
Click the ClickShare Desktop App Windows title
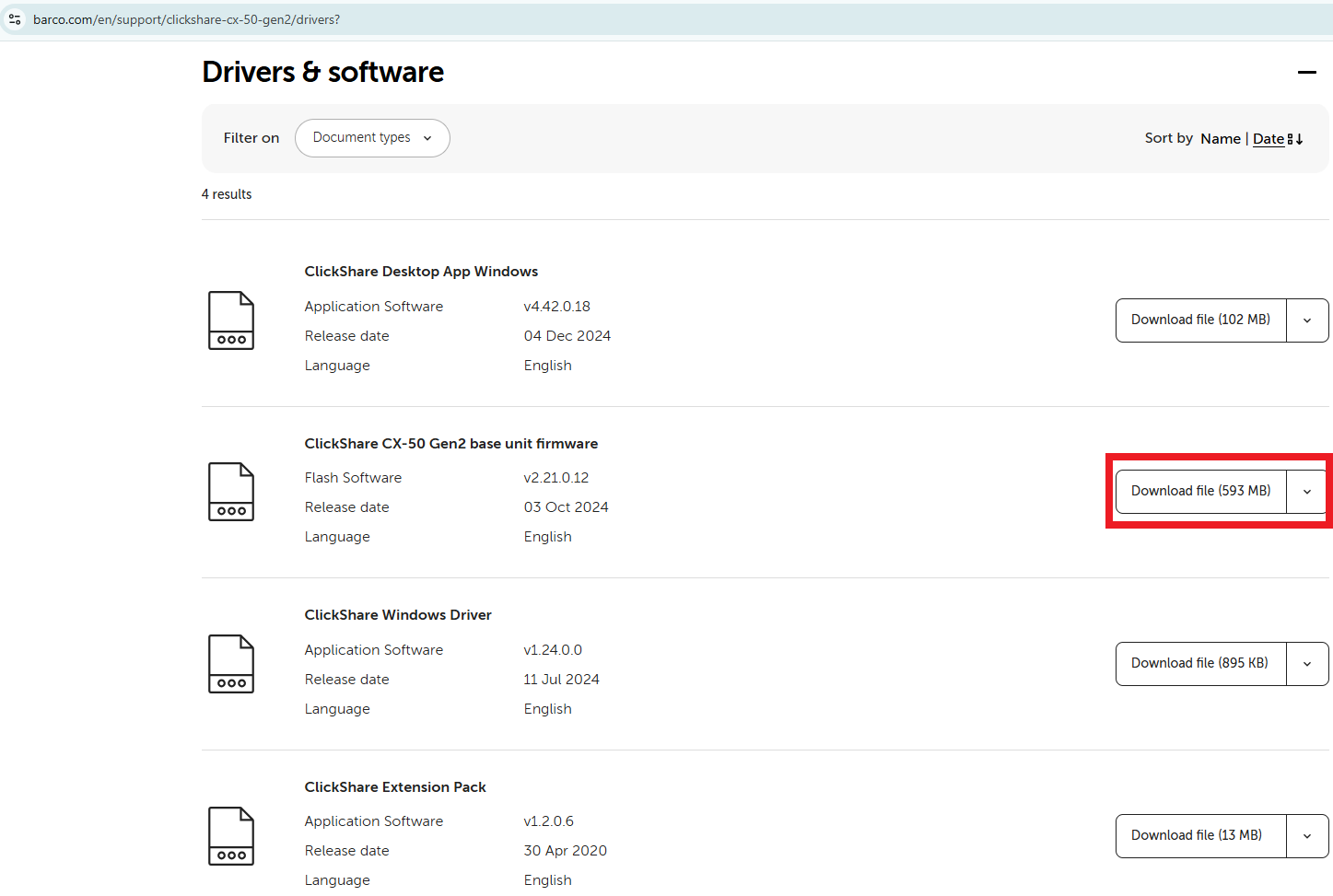point(421,272)
